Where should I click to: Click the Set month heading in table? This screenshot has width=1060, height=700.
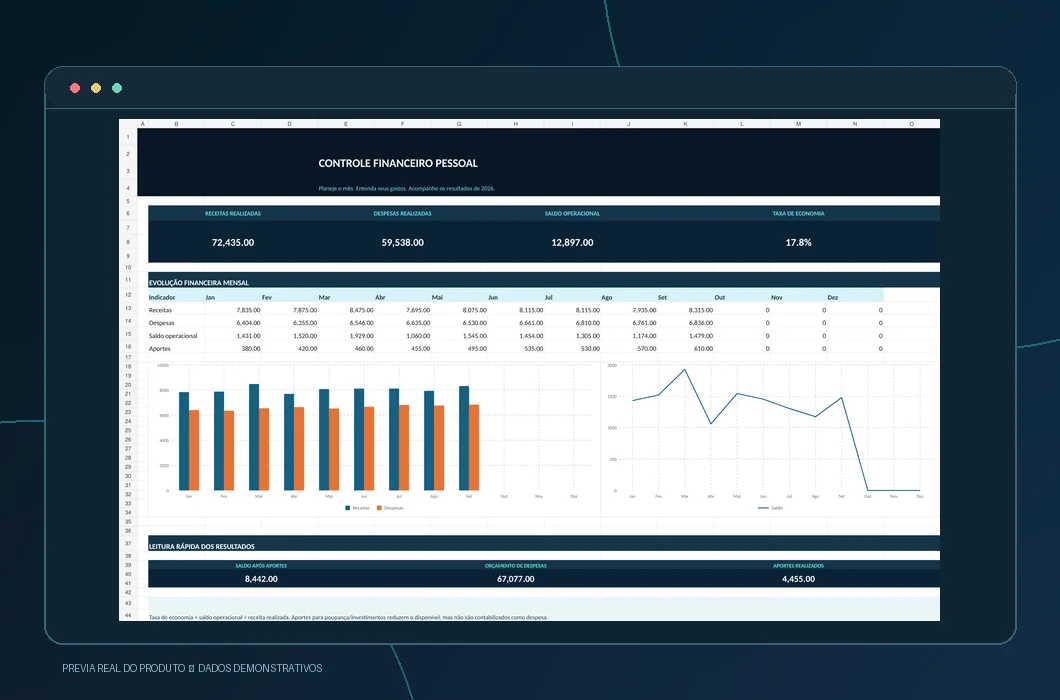(x=662, y=298)
